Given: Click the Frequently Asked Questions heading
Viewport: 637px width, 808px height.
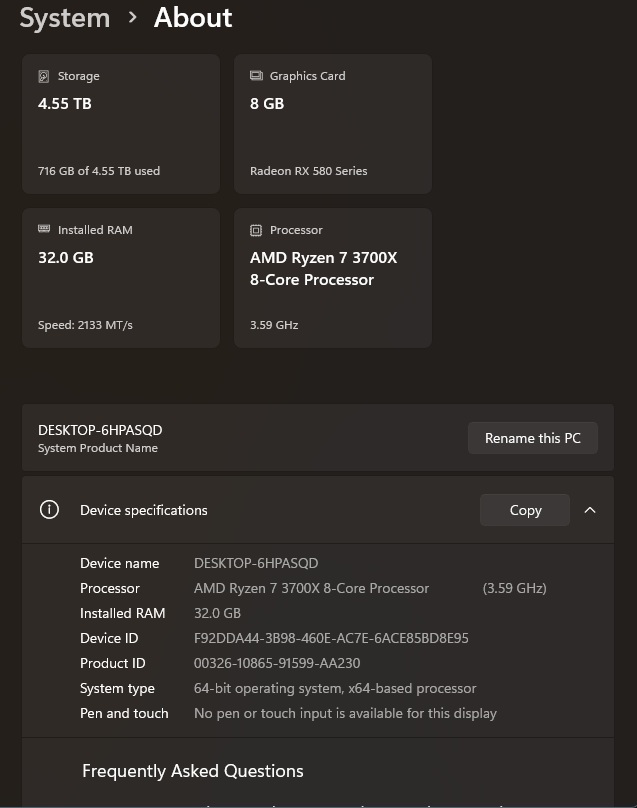Looking at the screenshot, I should pyautogui.click(x=193, y=771).
